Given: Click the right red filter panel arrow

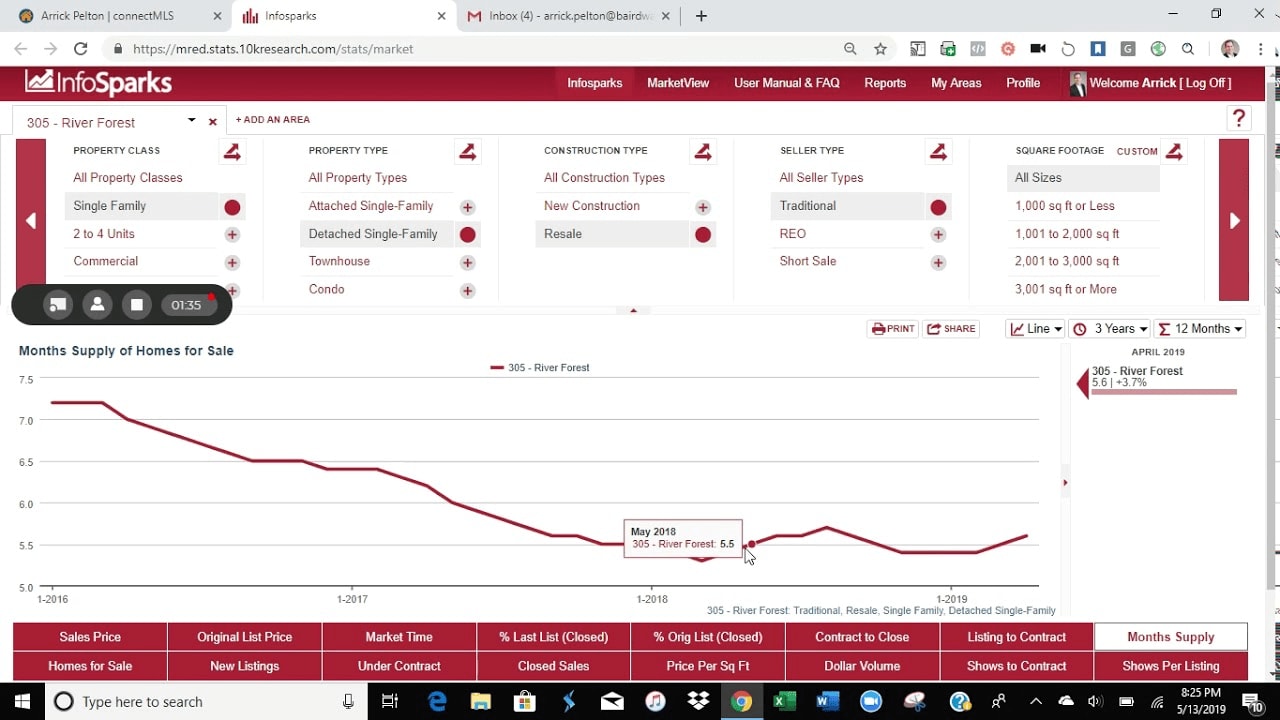Looking at the screenshot, I should [x=1234, y=220].
